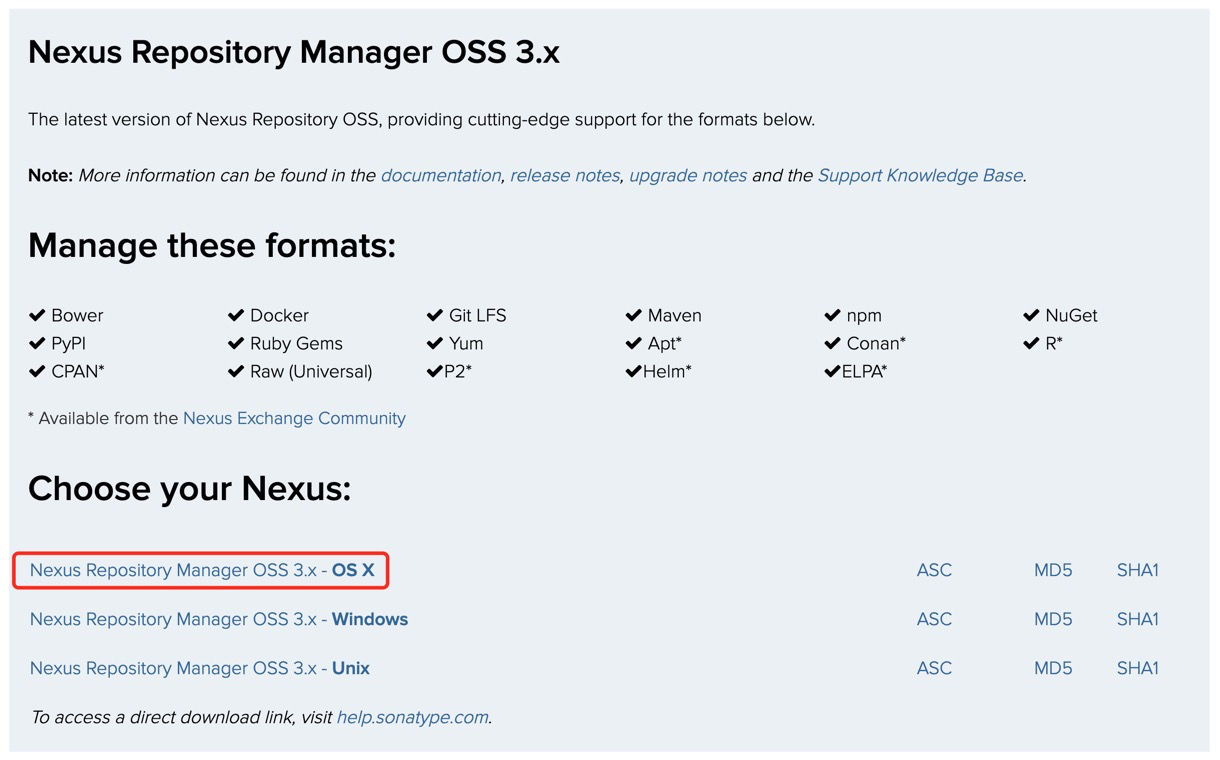Open the documentation link
This screenshot has width=1220, height=760.
(x=440, y=175)
